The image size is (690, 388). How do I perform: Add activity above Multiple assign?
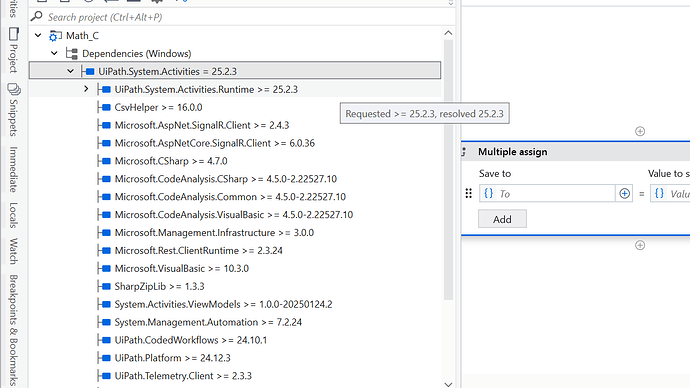coord(640,131)
